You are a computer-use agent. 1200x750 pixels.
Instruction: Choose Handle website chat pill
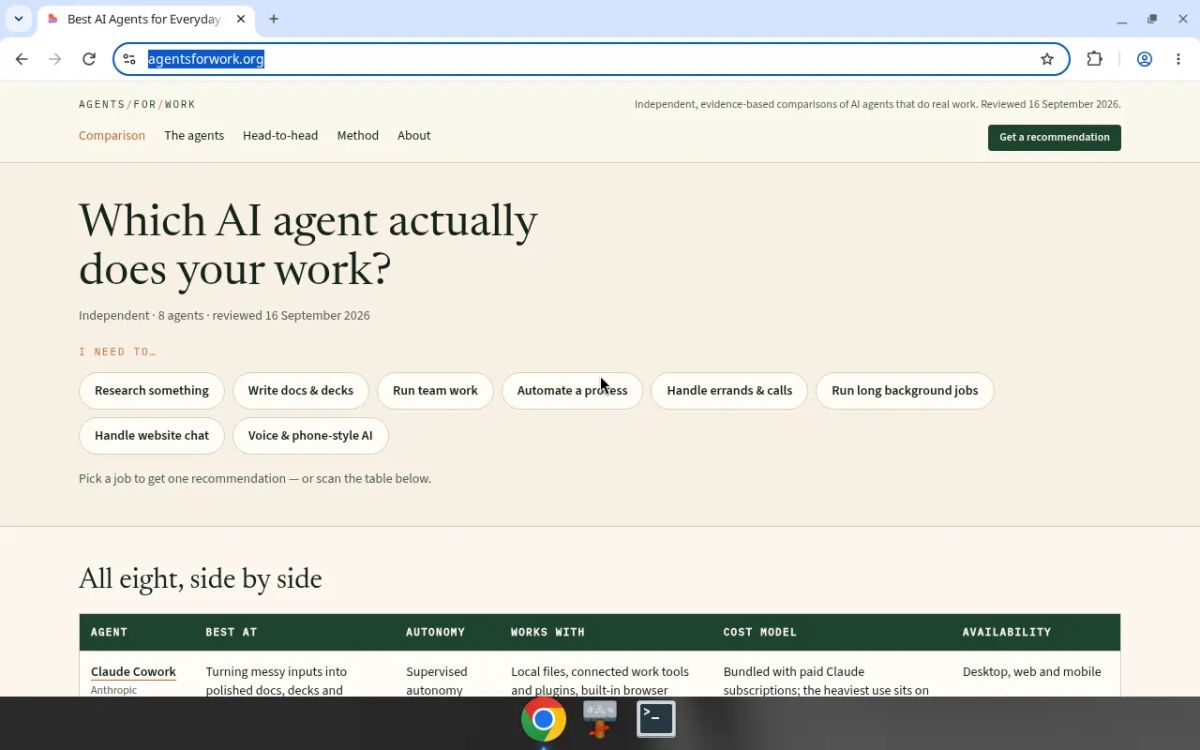tap(152, 436)
